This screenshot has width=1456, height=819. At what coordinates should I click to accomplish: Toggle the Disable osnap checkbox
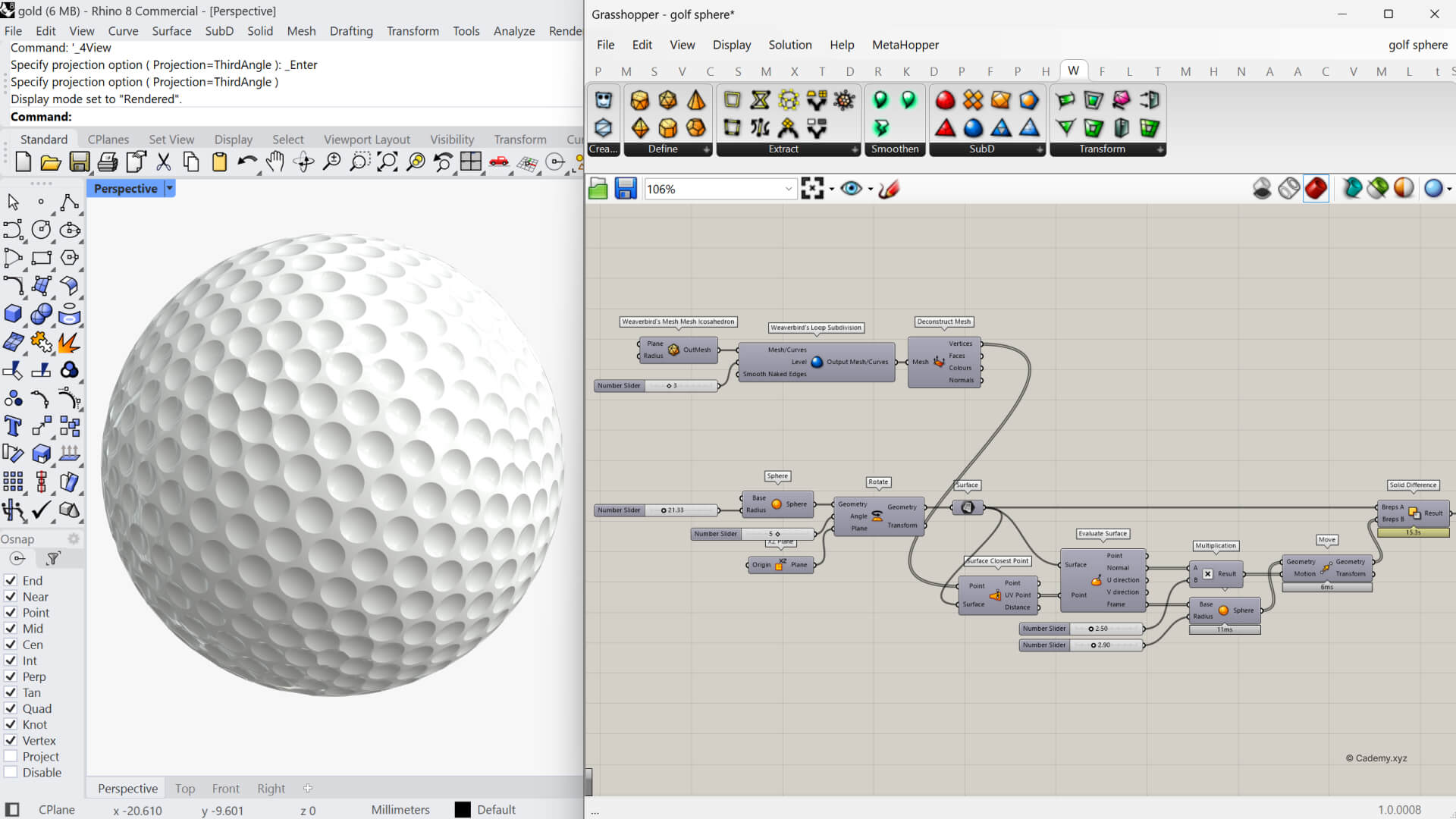[x=11, y=772]
